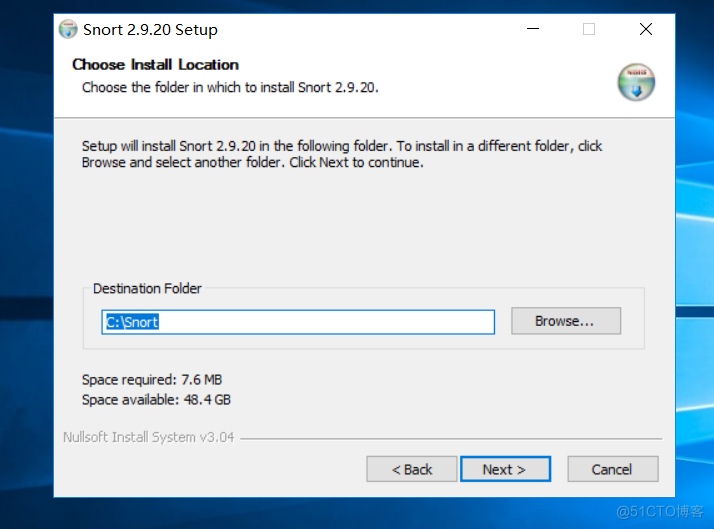
Task: Cancel the Snort installation
Action: (612, 469)
